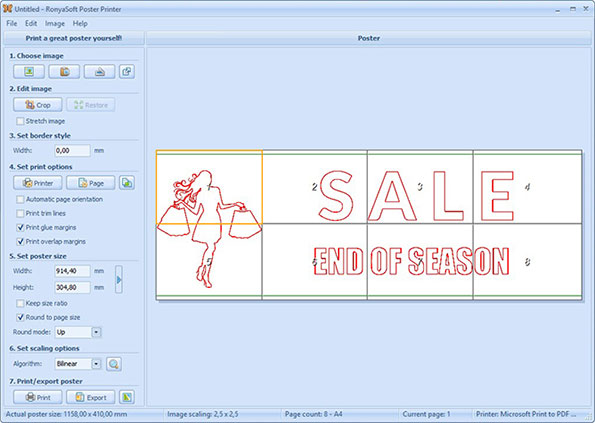
Task: Toggle Print glue margins checkbox
Action: pyautogui.click(x=20, y=228)
